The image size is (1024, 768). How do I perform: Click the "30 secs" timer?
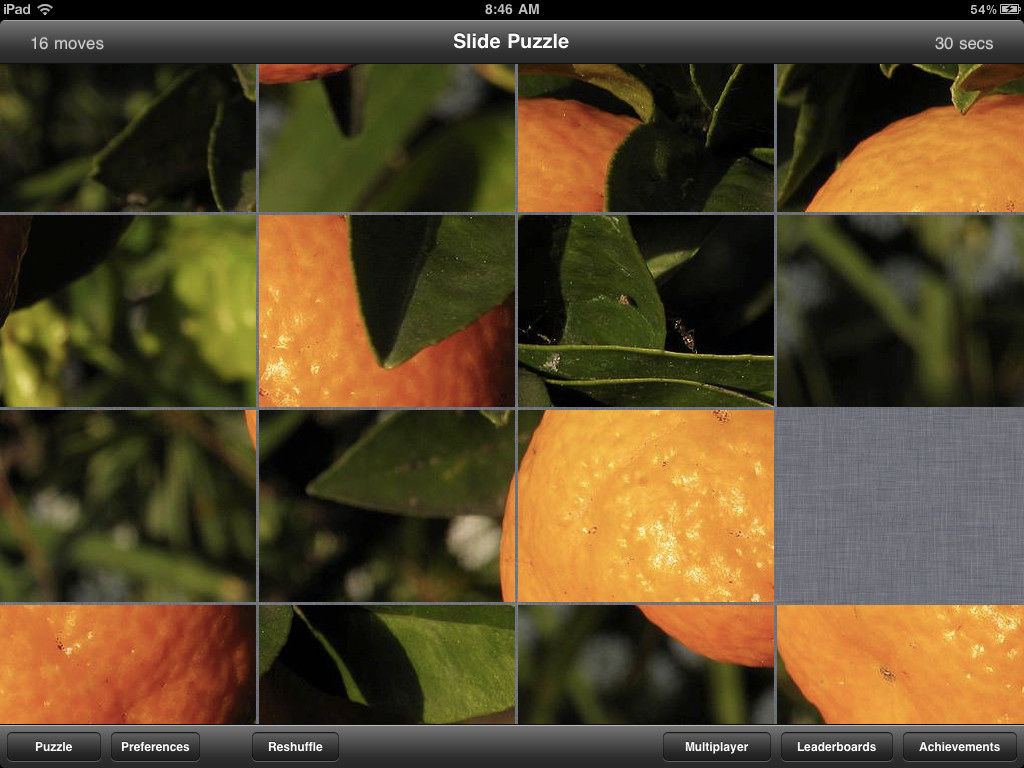click(x=963, y=43)
